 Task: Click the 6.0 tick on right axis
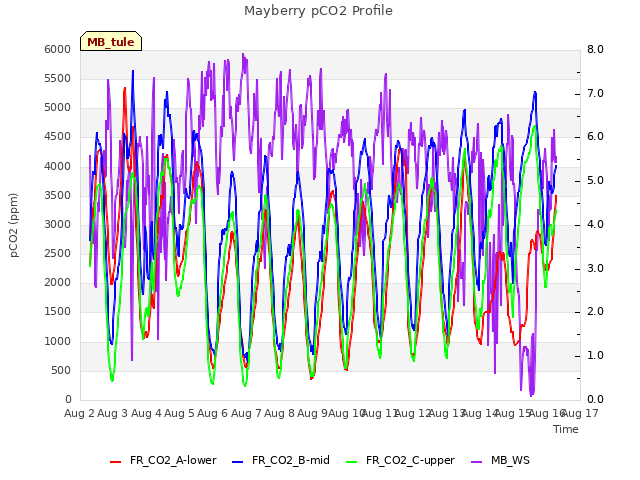tap(595, 137)
